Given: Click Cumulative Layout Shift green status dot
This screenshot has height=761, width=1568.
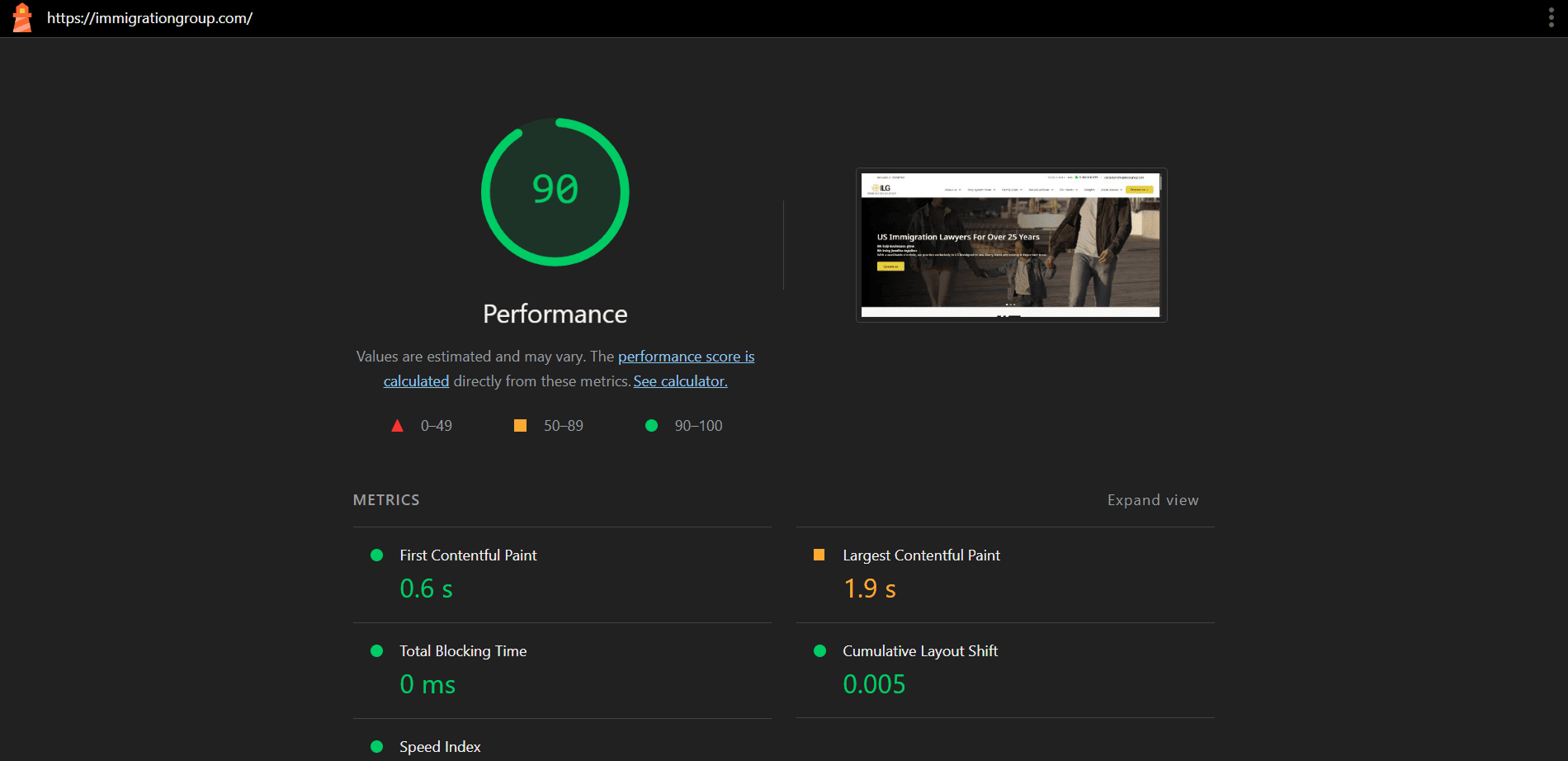Looking at the screenshot, I should tap(819, 651).
